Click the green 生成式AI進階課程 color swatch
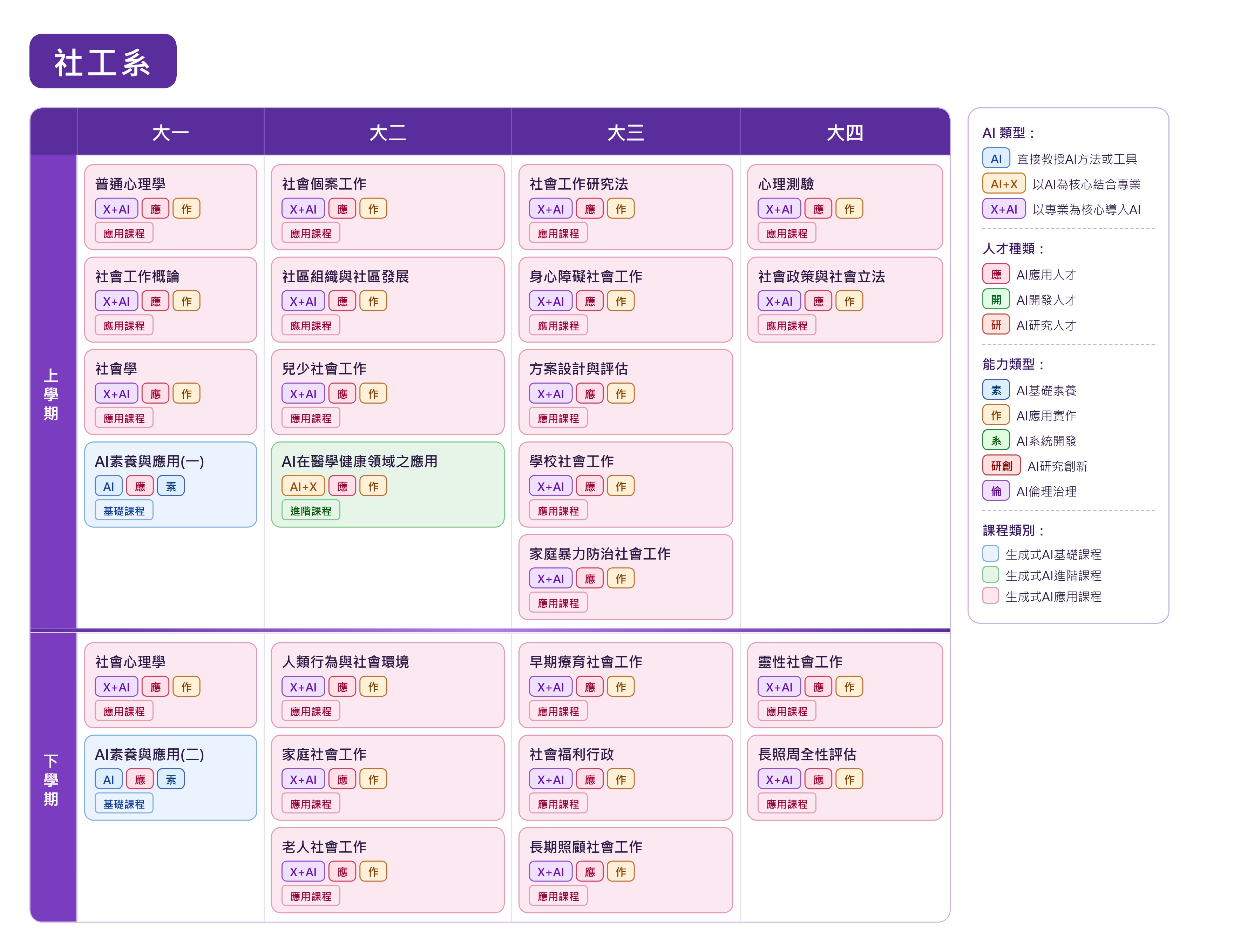Viewport: 1241px width, 952px height. click(x=990, y=575)
